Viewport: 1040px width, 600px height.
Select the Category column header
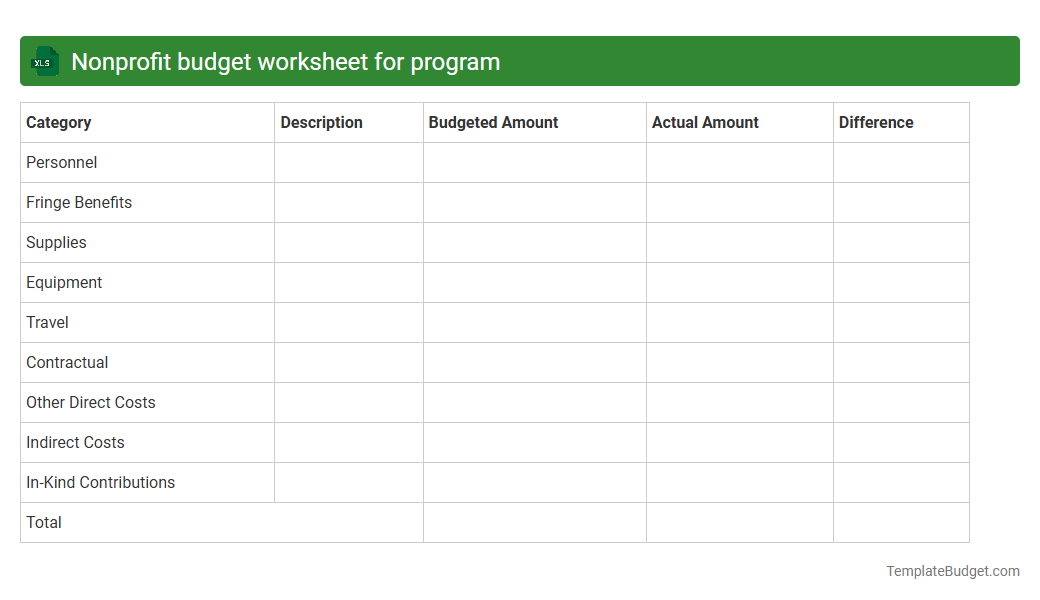[x=58, y=122]
